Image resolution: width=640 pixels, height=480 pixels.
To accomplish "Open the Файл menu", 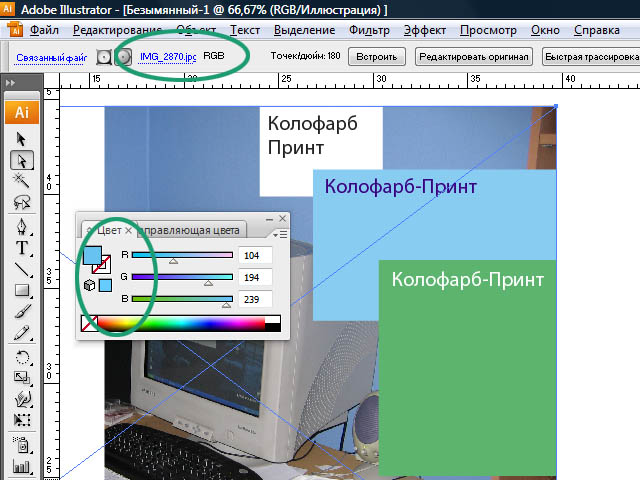I will 44,30.
